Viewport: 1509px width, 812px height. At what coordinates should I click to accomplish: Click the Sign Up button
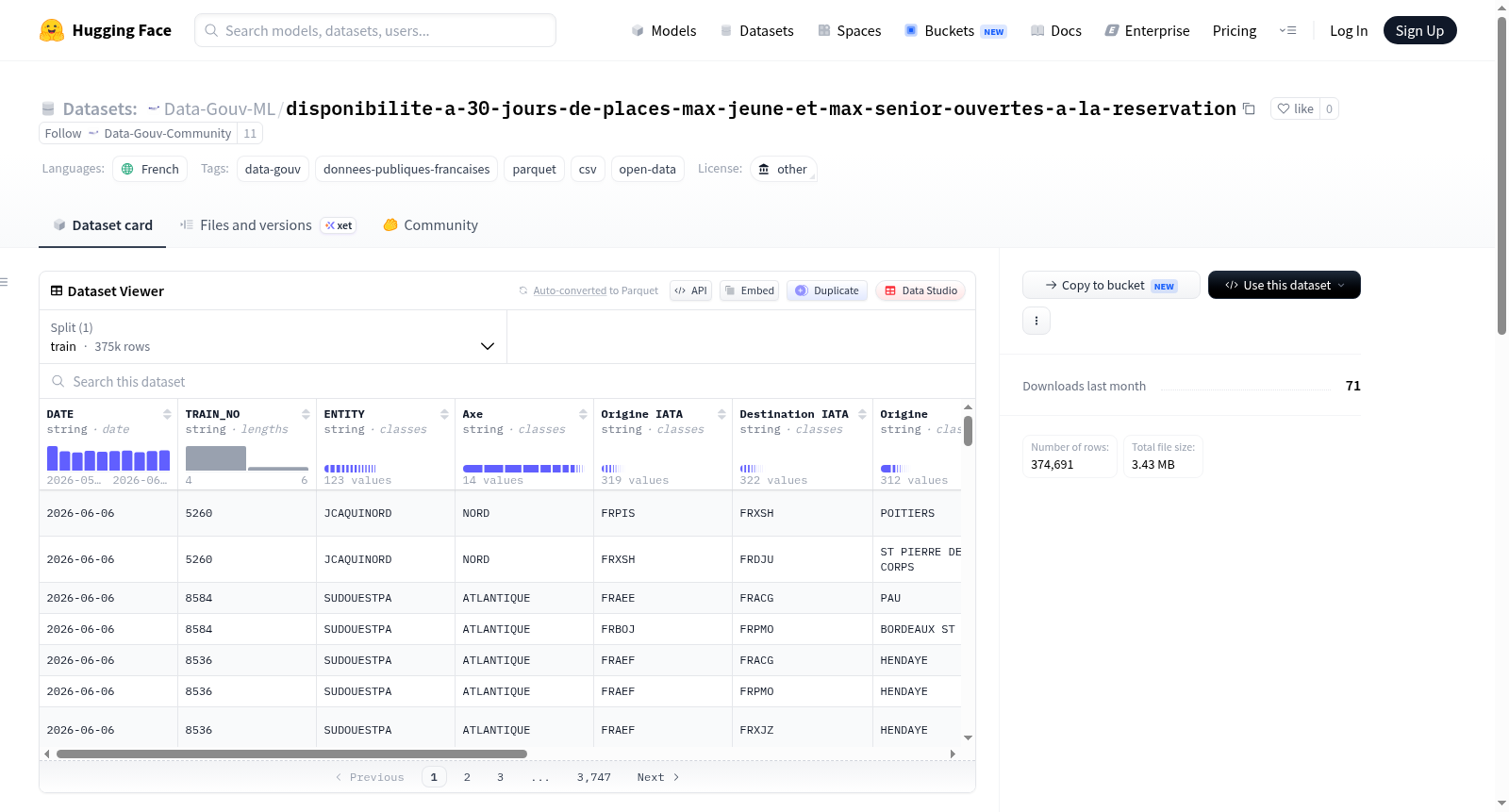click(1419, 30)
